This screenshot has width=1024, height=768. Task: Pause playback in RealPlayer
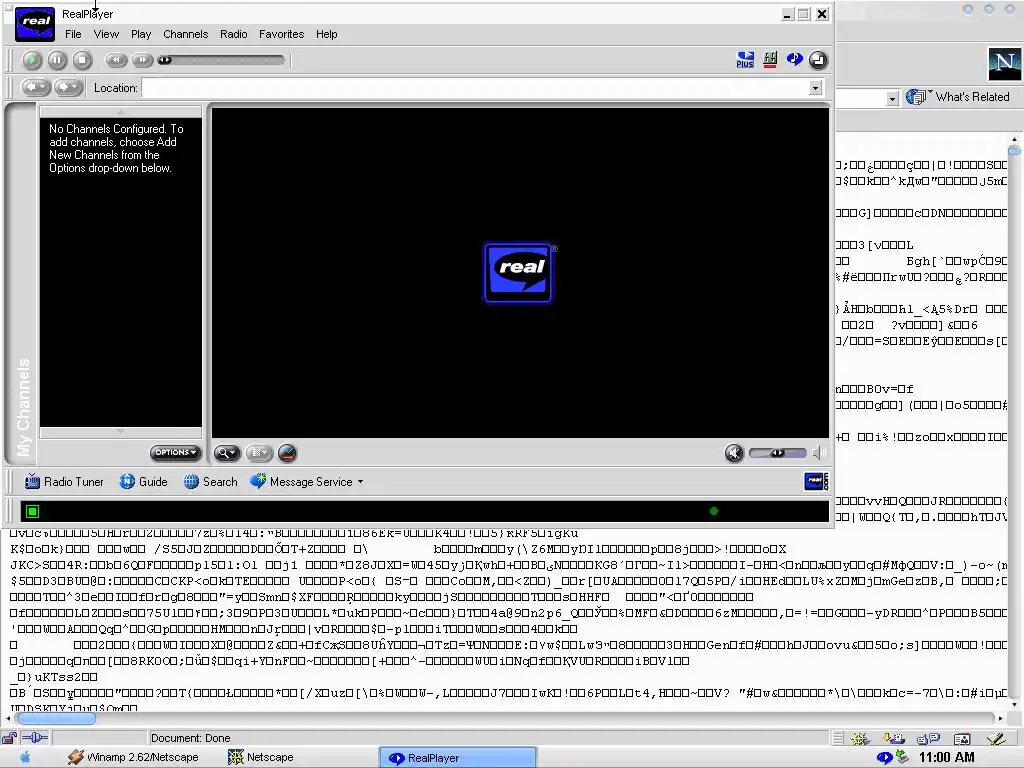point(57,60)
